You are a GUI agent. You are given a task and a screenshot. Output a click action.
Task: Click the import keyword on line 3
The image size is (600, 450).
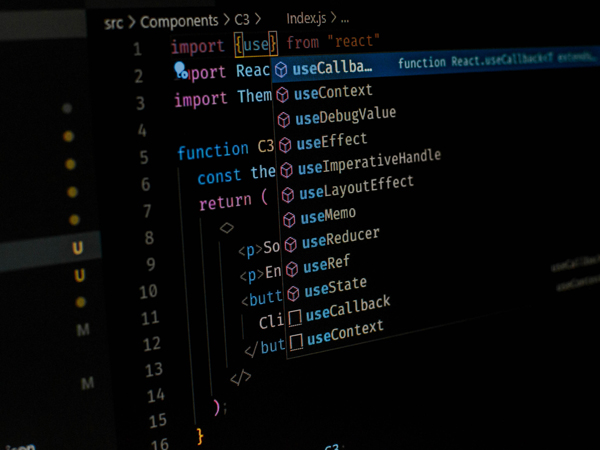201,100
